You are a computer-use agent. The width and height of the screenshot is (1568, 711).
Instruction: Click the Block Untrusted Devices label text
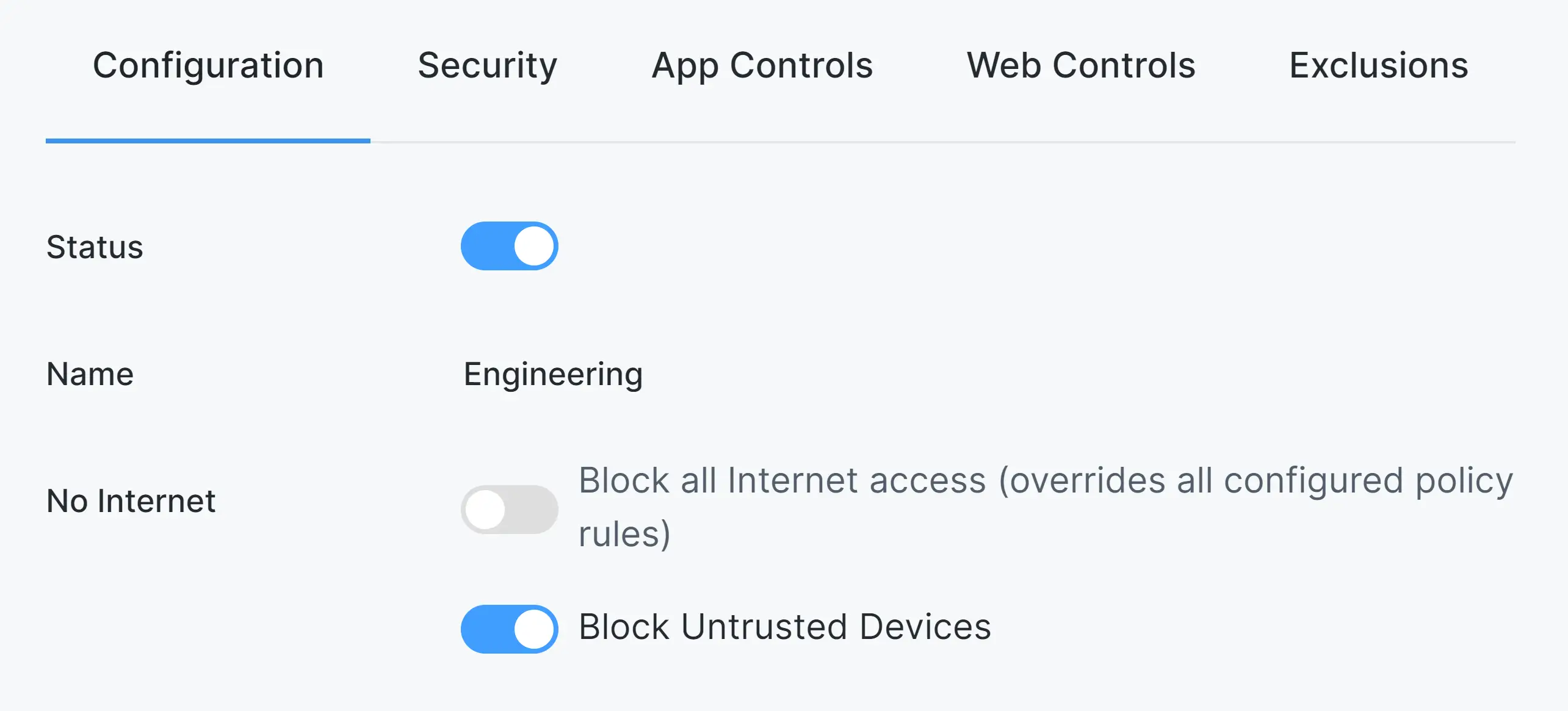tap(784, 627)
